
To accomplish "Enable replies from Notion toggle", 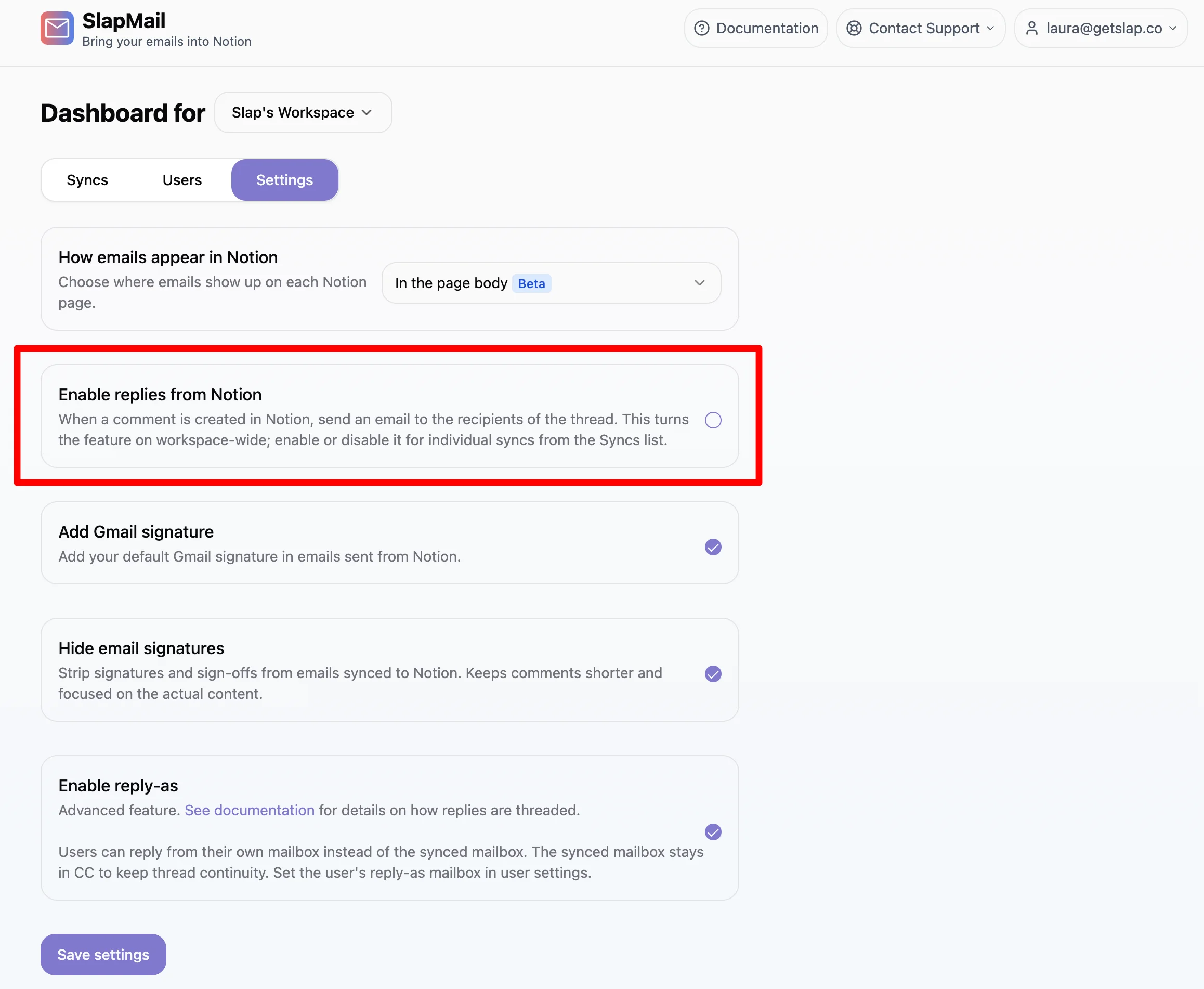I will (713, 420).
